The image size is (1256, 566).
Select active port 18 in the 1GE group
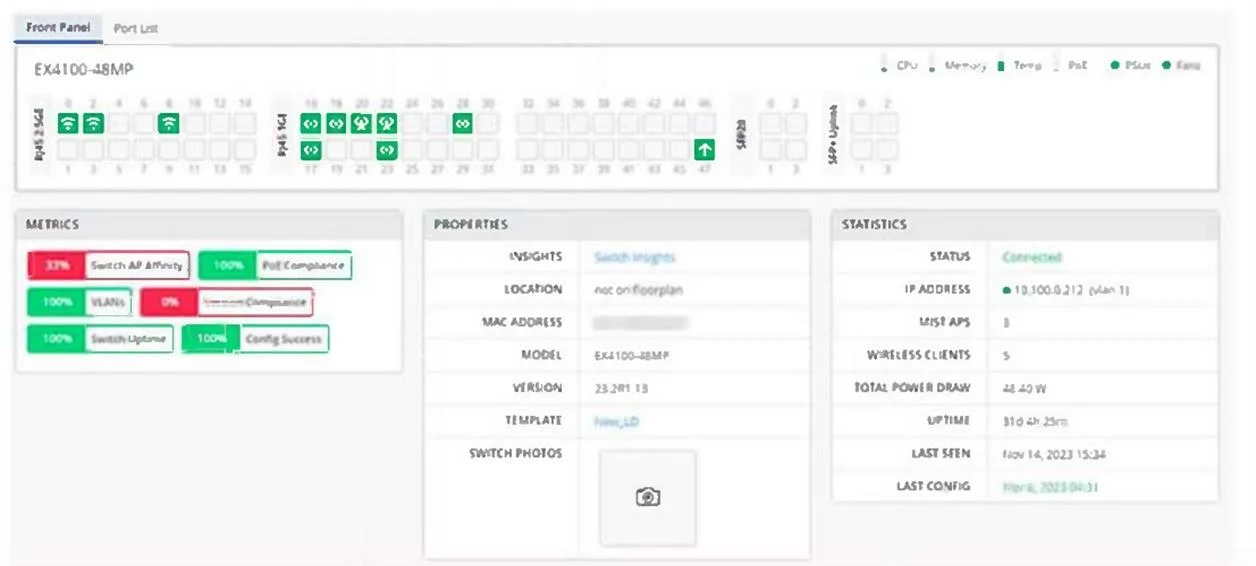pos(336,124)
